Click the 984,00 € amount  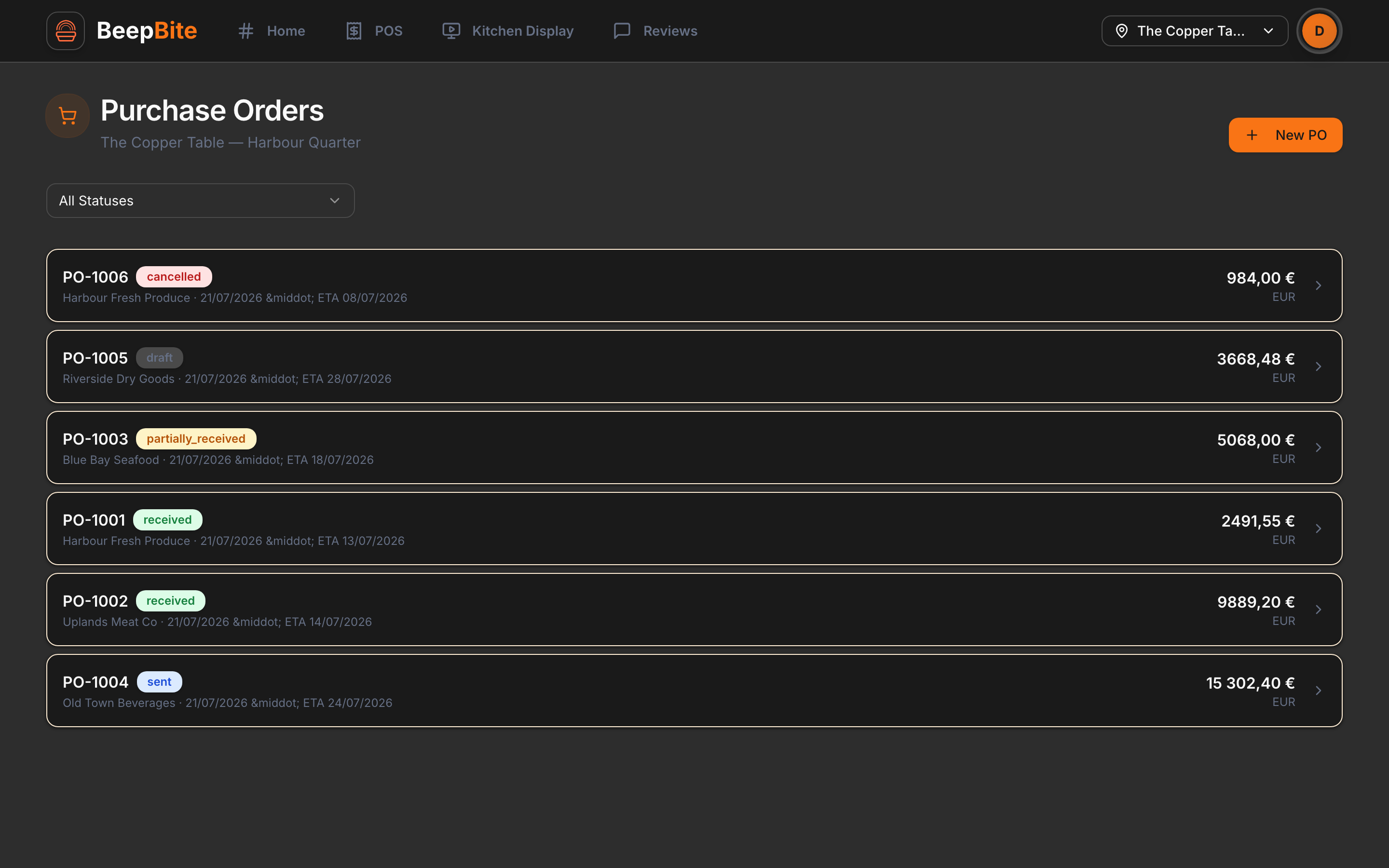coord(1260,278)
